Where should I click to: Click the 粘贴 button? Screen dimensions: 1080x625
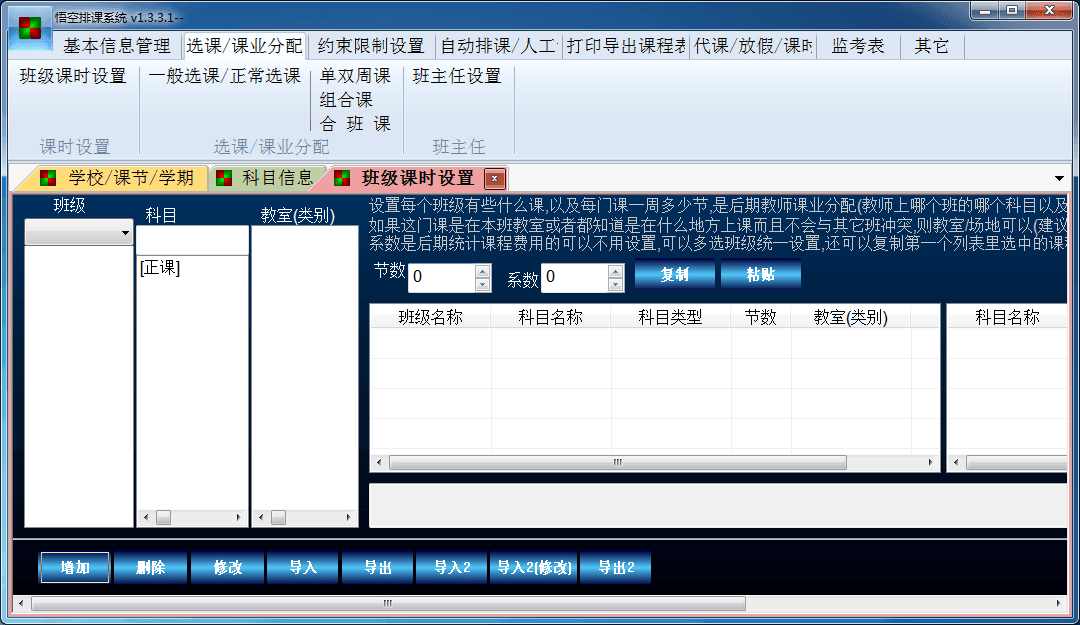[761, 275]
